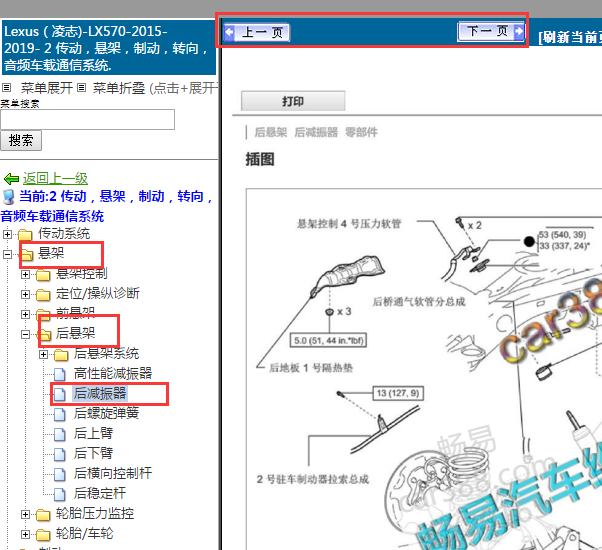602x550 pixels.
Task: Open the 后稳定杆 page
Action: click(100, 493)
